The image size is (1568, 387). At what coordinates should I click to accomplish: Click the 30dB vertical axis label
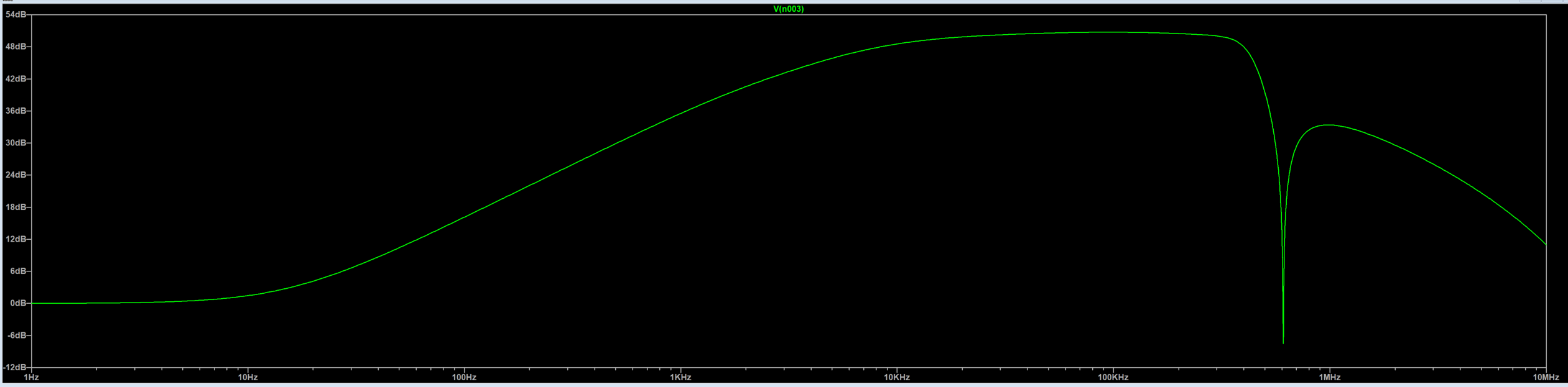click(15, 143)
